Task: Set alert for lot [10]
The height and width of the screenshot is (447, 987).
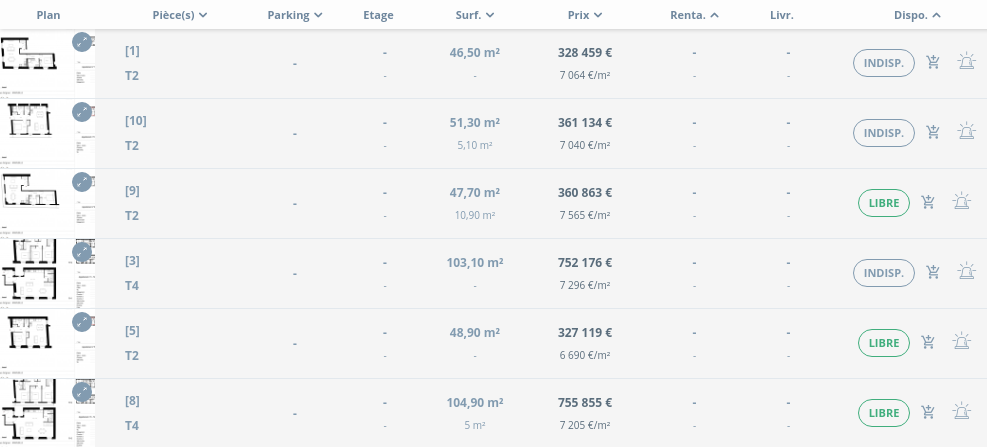Action: [x=966, y=132]
